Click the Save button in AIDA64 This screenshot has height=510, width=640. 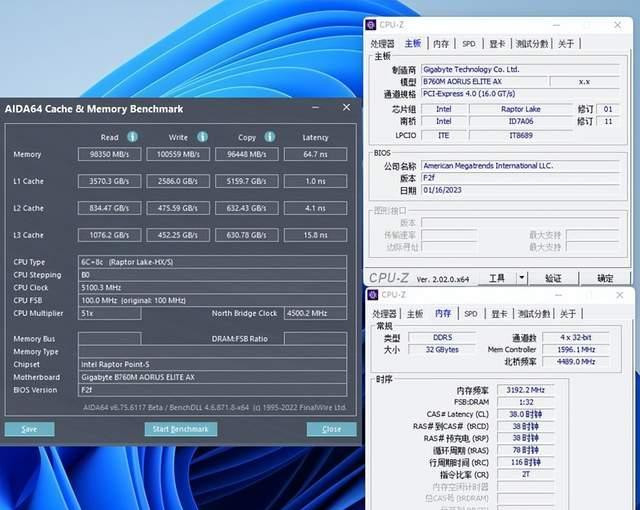[x=29, y=429]
